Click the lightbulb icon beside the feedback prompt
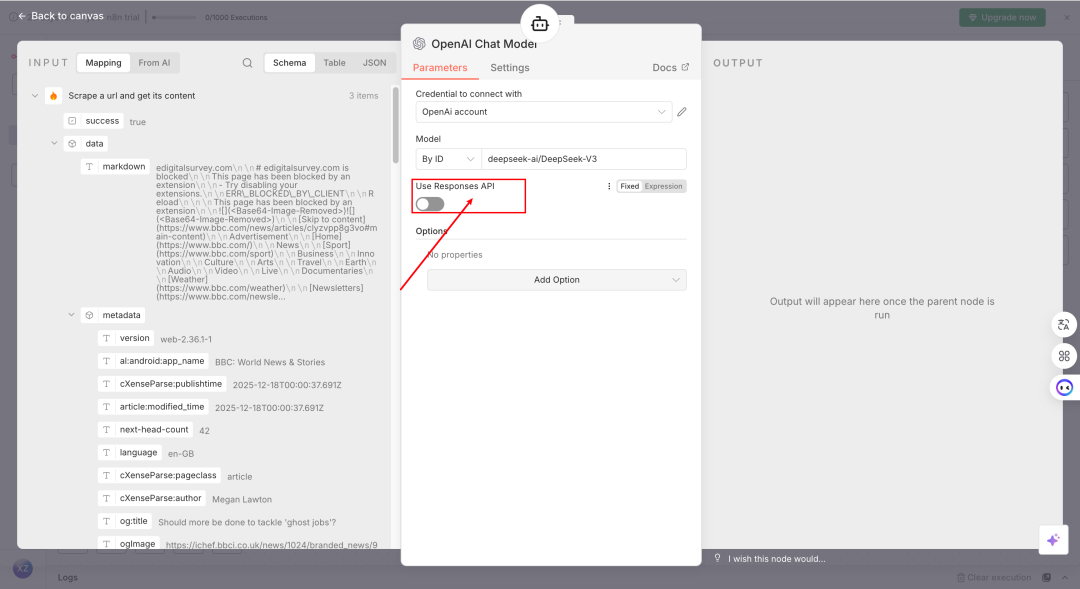The width and height of the screenshot is (1080, 589). tap(717, 558)
